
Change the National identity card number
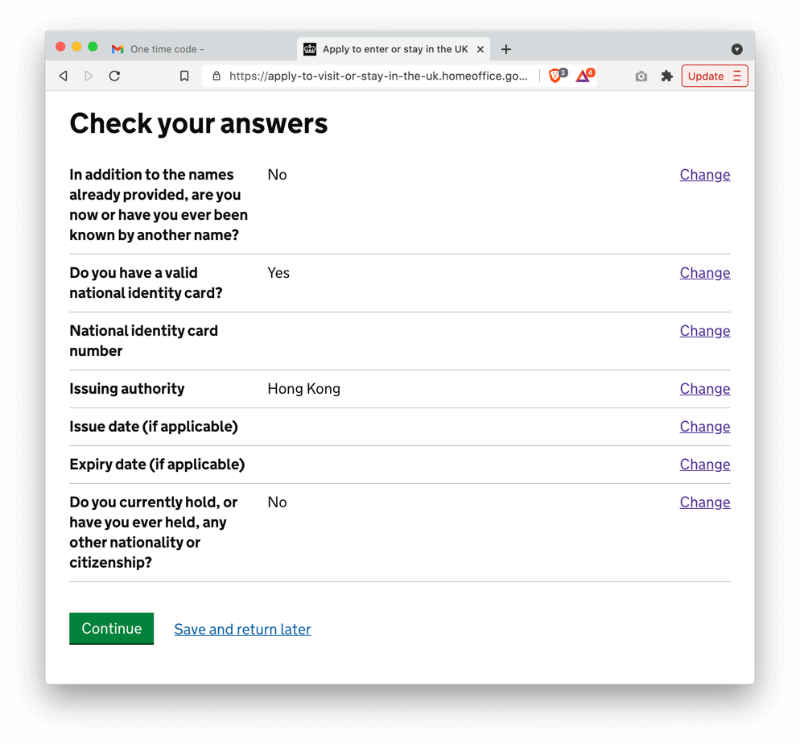click(705, 331)
